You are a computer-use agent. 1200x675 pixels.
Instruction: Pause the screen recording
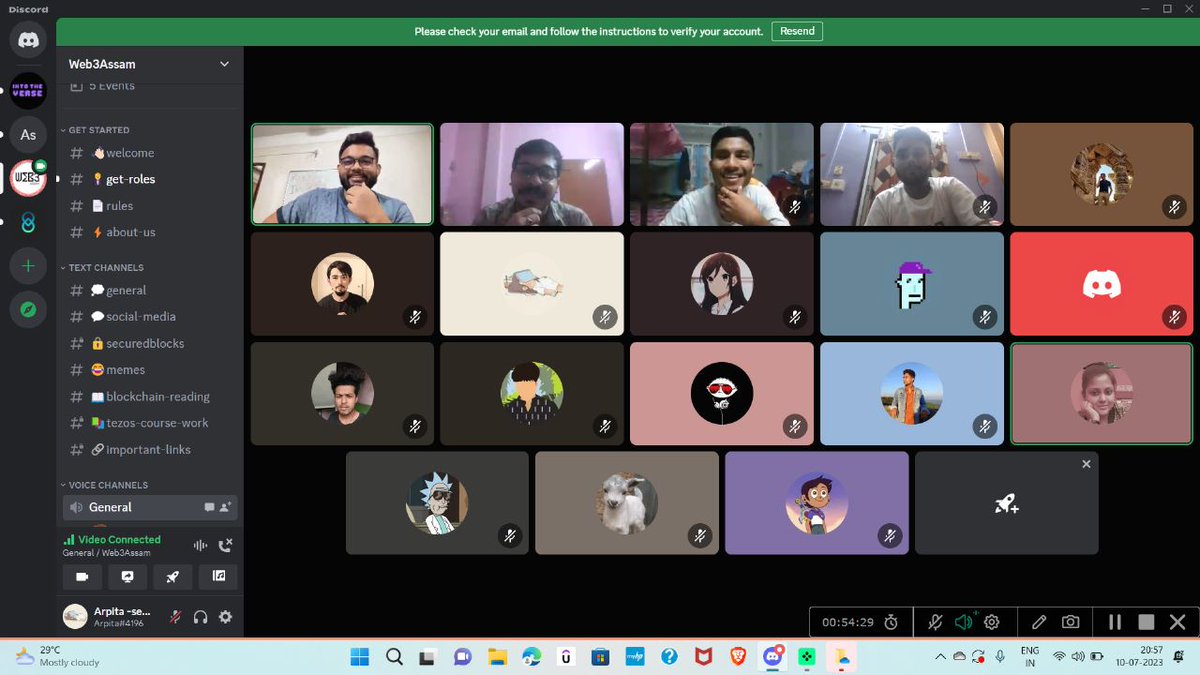point(1115,622)
